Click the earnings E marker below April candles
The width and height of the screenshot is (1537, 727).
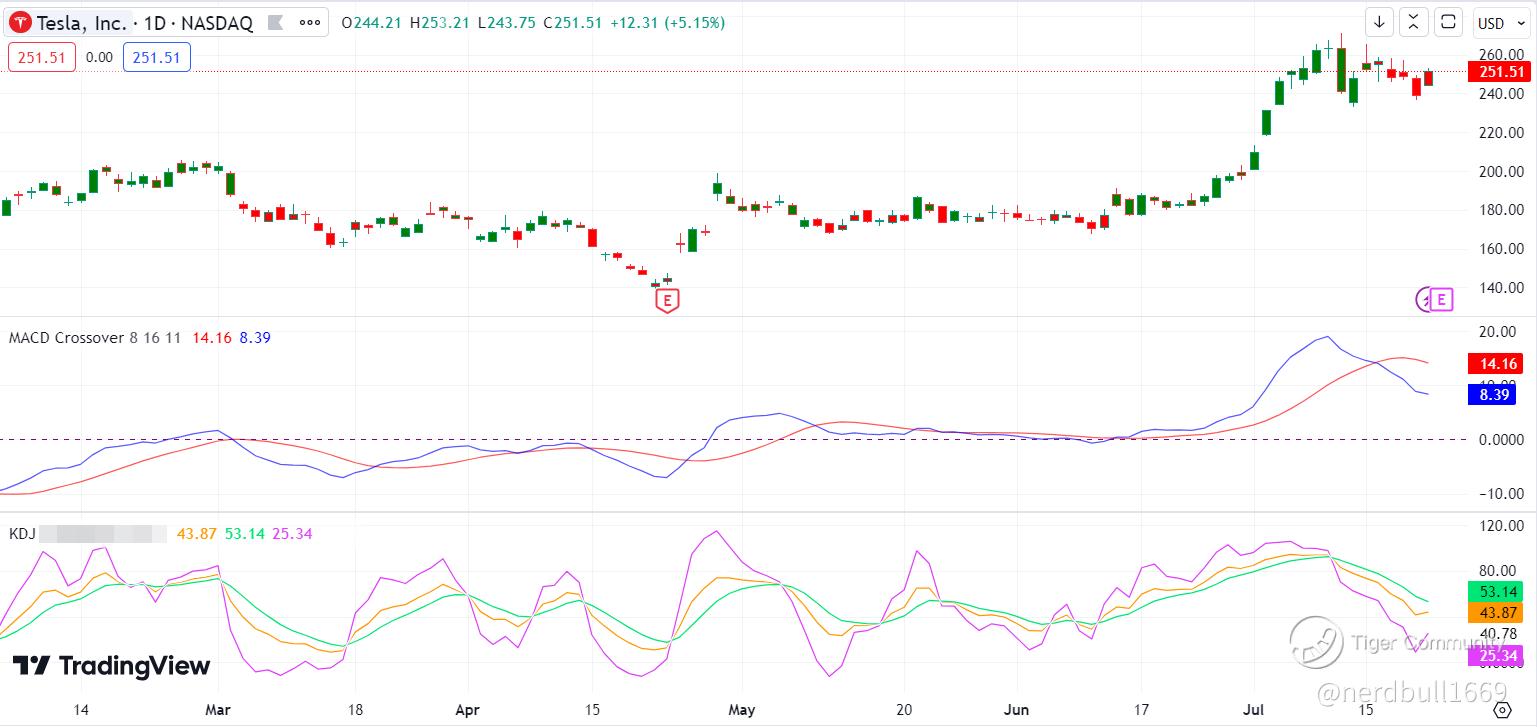pos(667,299)
